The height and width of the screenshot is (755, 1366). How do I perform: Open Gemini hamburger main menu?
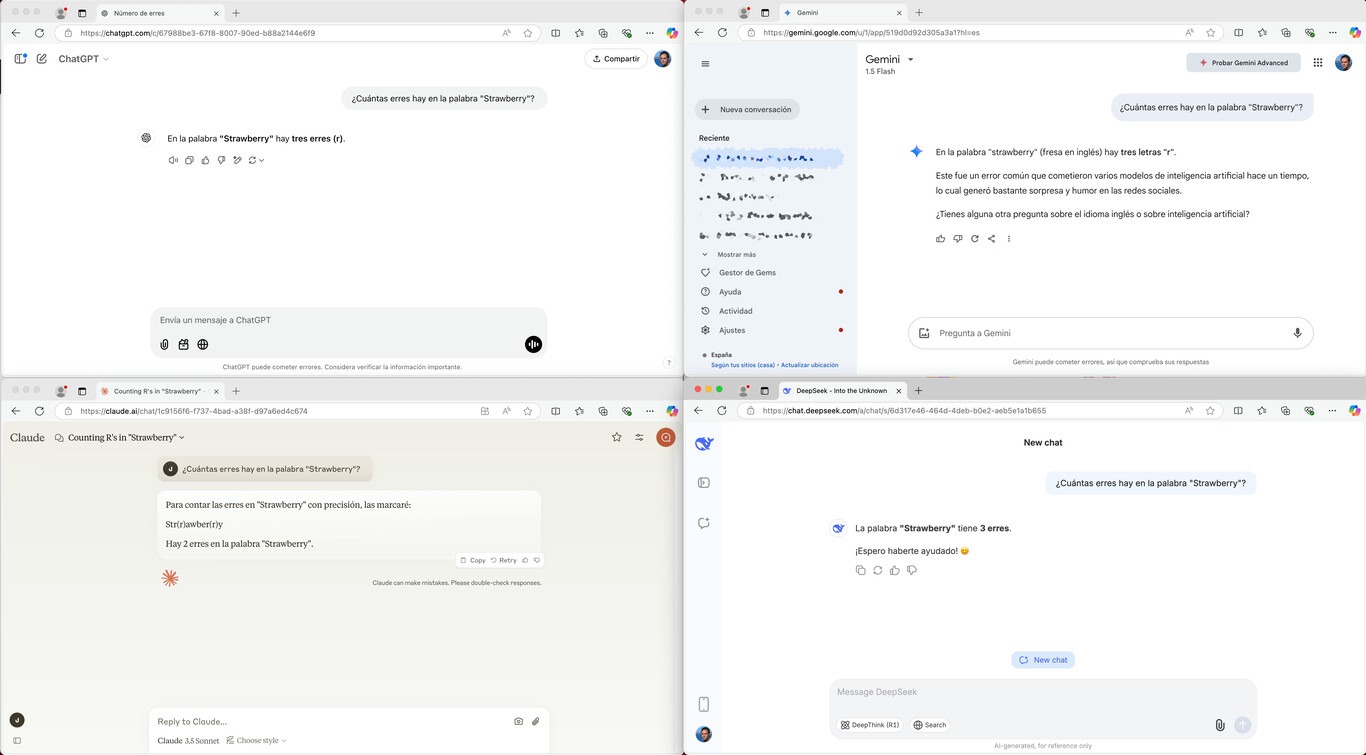coord(705,64)
